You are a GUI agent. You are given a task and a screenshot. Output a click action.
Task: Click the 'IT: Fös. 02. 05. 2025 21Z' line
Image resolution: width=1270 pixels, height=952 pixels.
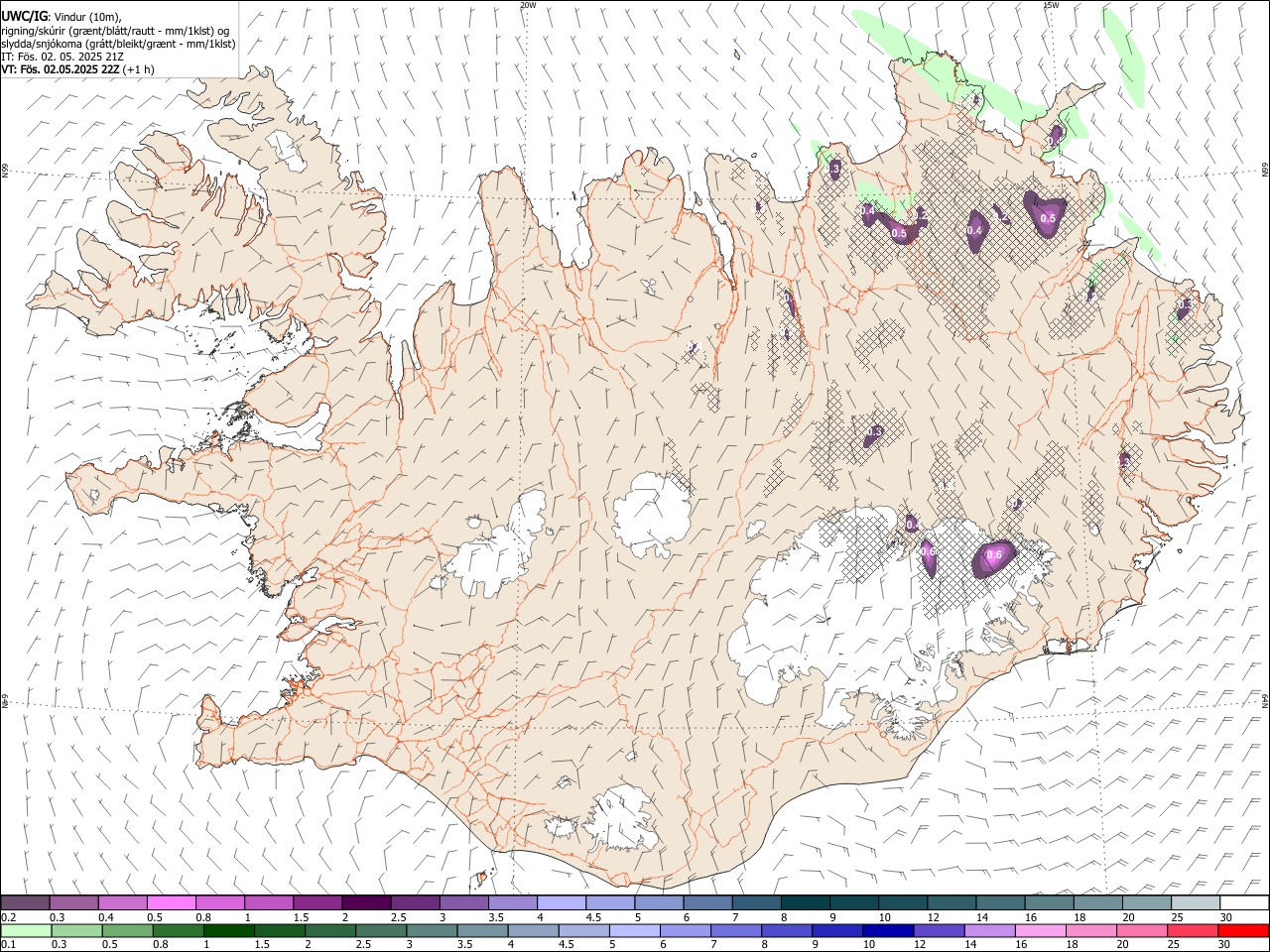(x=63, y=57)
